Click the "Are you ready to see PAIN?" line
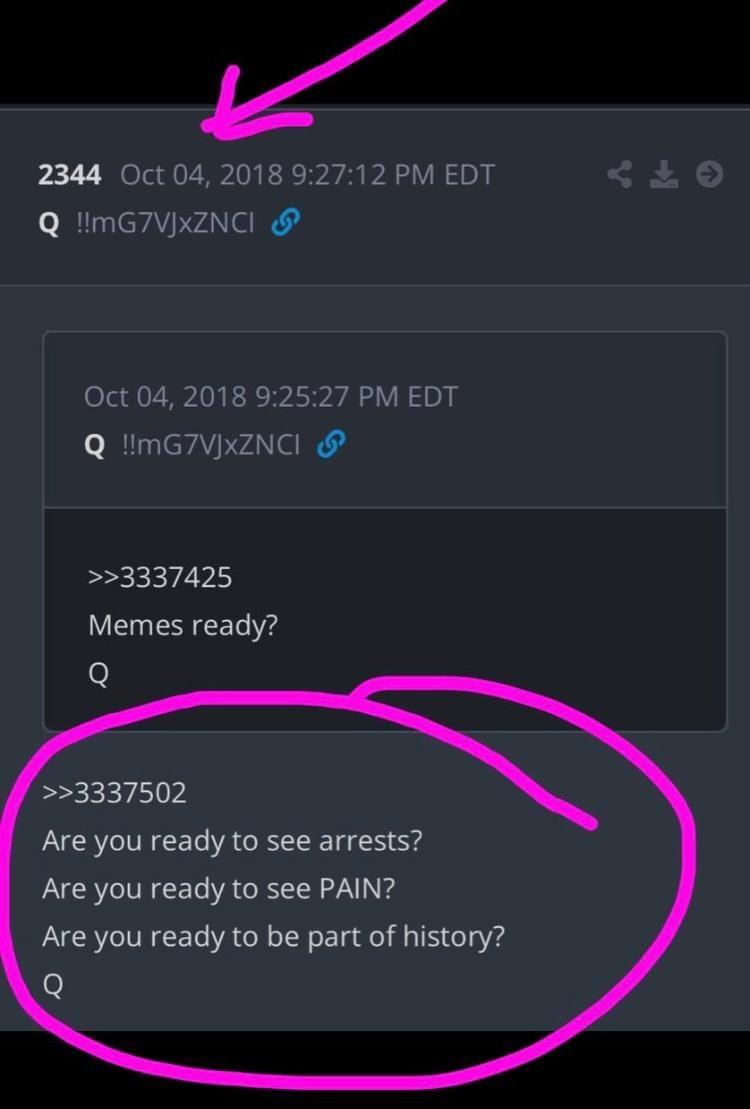Viewport: 750px width, 1109px height. [x=219, y=889]
